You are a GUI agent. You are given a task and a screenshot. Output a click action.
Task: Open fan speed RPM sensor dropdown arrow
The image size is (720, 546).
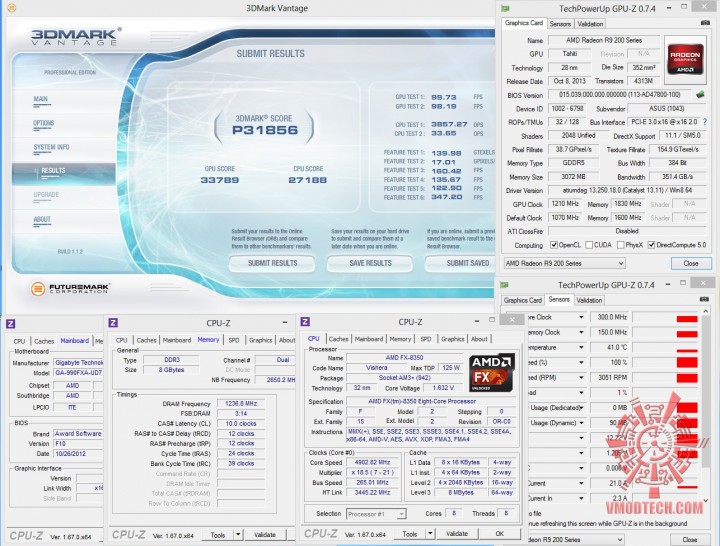point(581,377)
